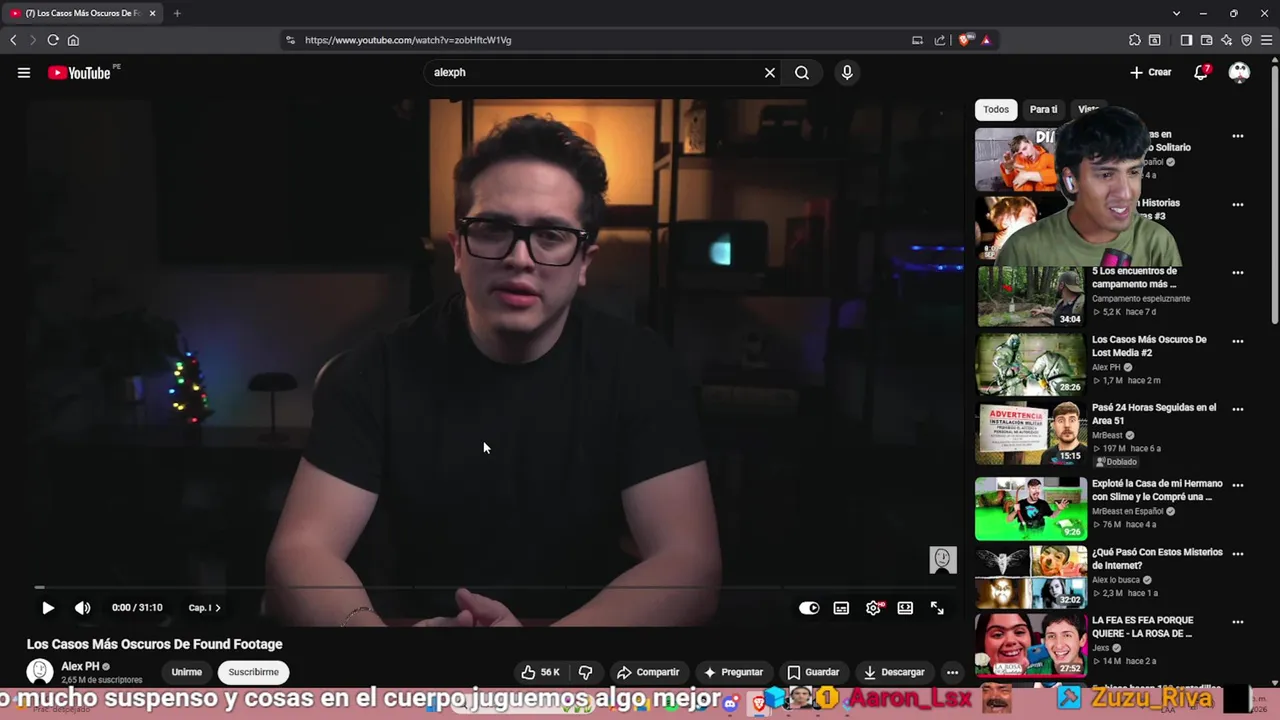Open 'Pasé 24 Horas Seguidas en el Area 51' title
The width and height of the screenshot is (1280, 720).
[x=1154, y=414]
